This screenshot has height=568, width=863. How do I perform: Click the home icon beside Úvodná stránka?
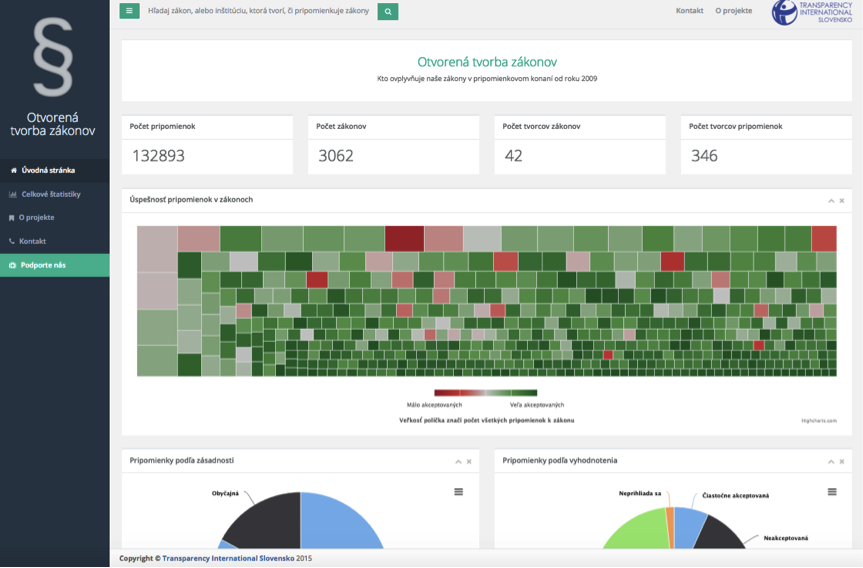click(14, 171)
